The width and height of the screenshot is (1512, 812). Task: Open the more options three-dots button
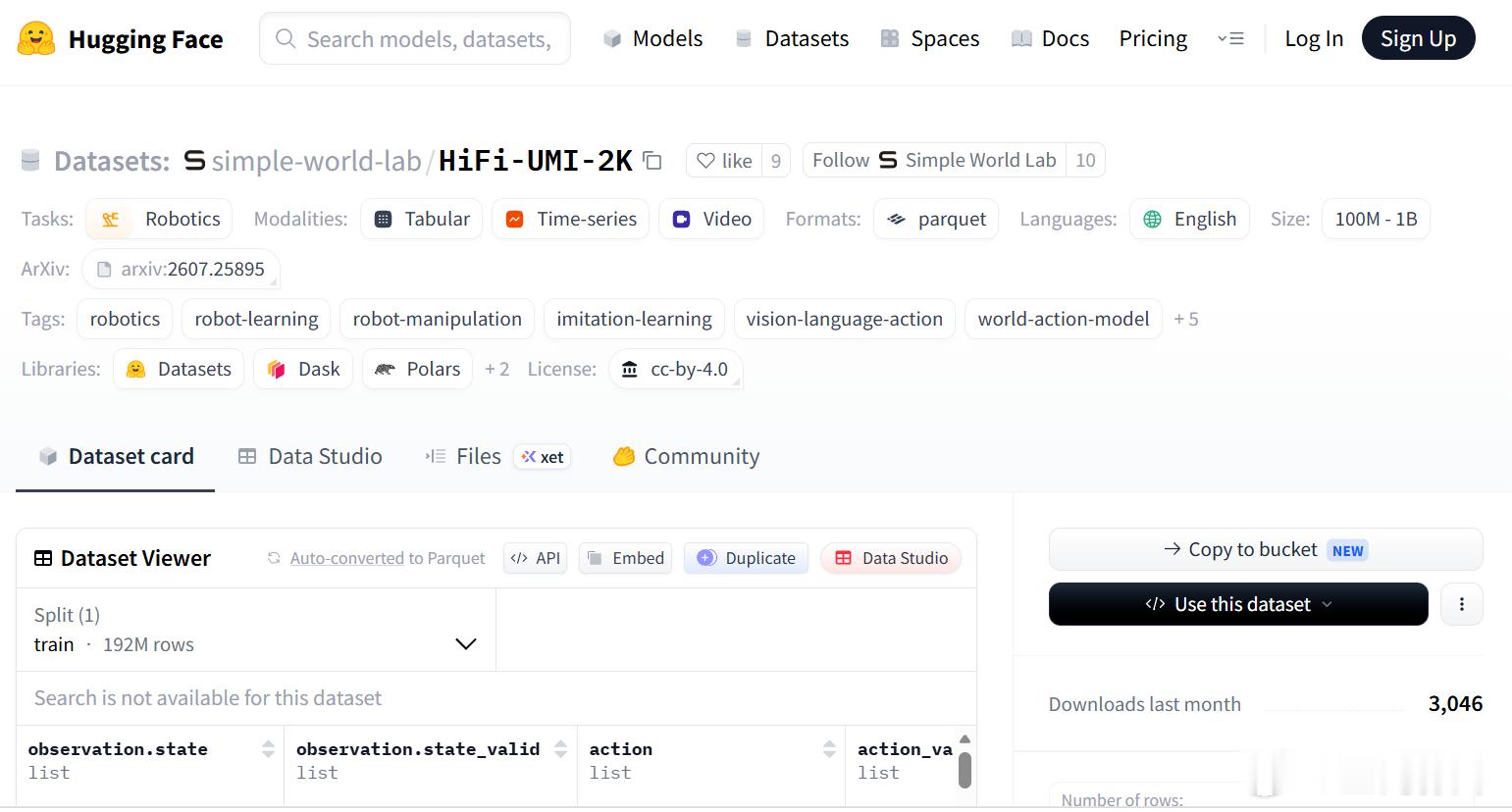coord(1461,604)
